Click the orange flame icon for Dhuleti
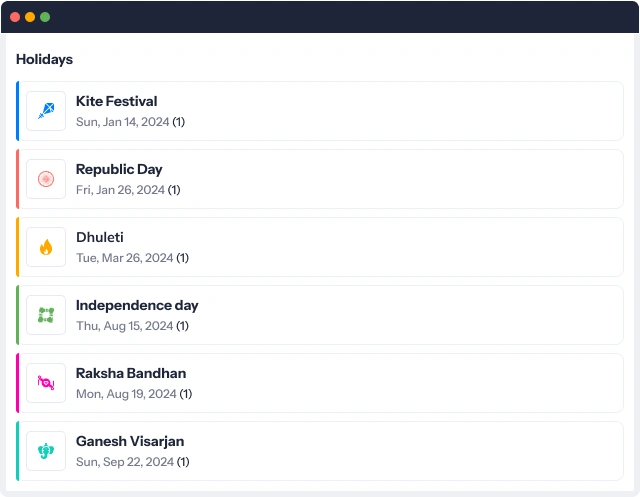The width and height of the screenshot is (640, 497). (x=46, y=247)
